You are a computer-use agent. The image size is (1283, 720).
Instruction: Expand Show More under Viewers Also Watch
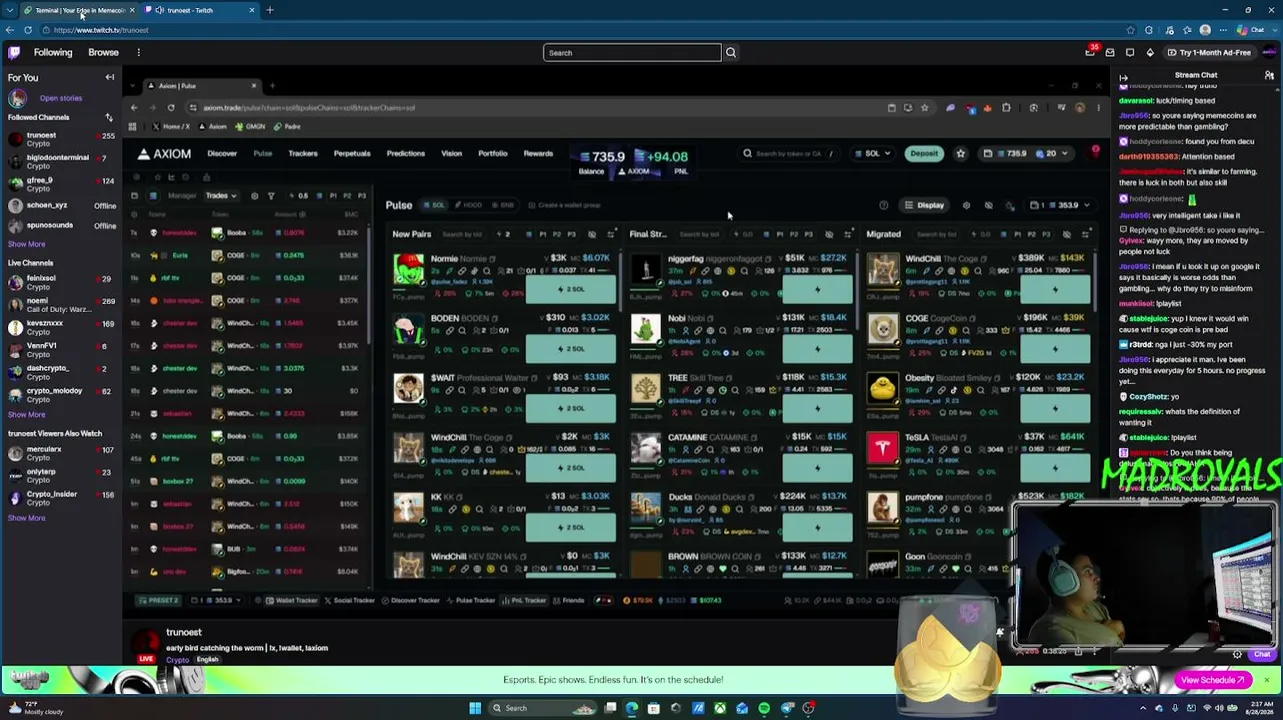tap(27, 518)
